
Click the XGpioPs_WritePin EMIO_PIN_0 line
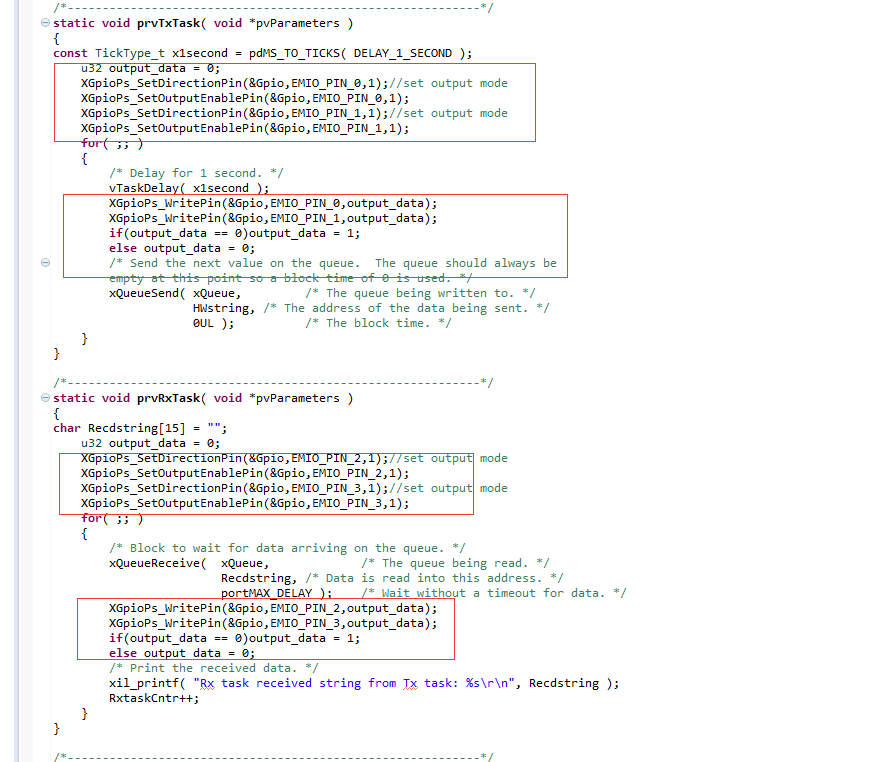point(273,203)
